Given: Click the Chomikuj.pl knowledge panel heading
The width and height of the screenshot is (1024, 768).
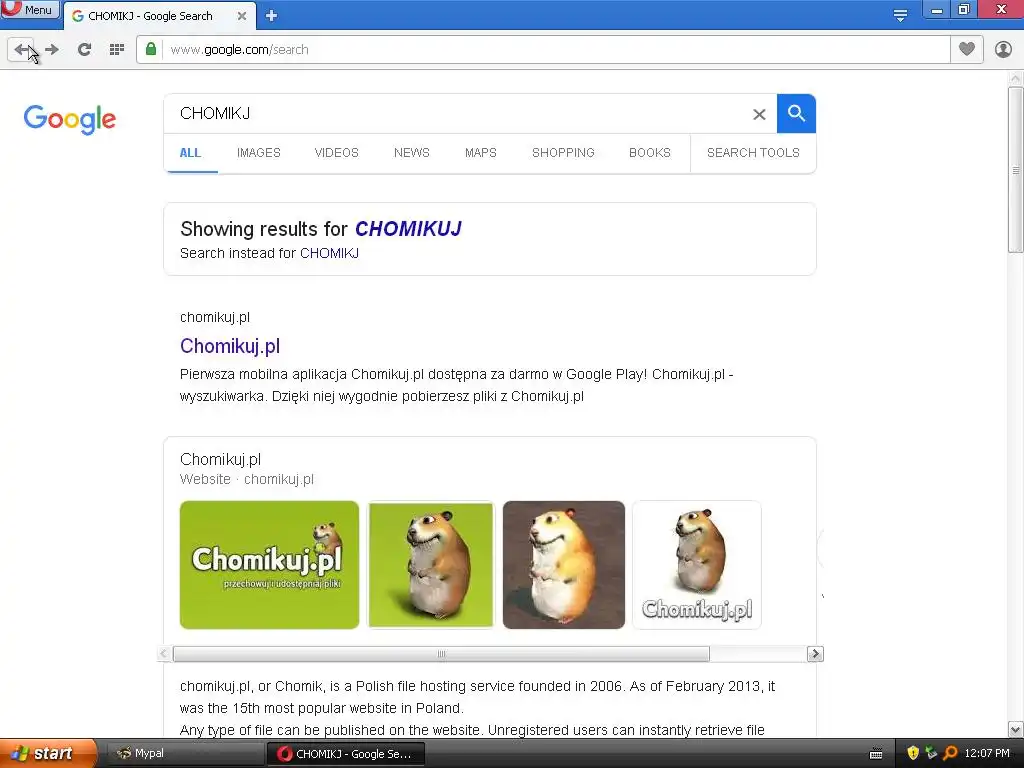Looking at the screenshot, I should (x=221, y=459).
